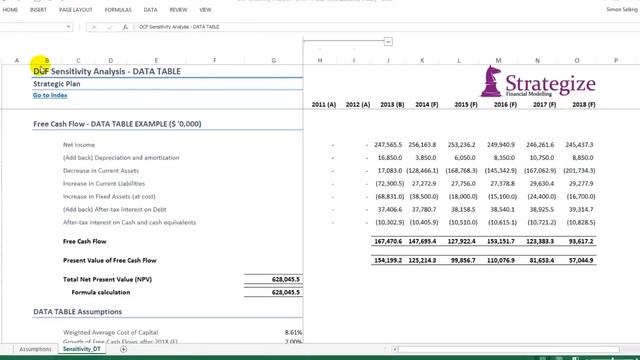Select column J header
Image resolution: width=640 pixels, height=360 pixels.
pyautogui.click(x=388, y=60)
